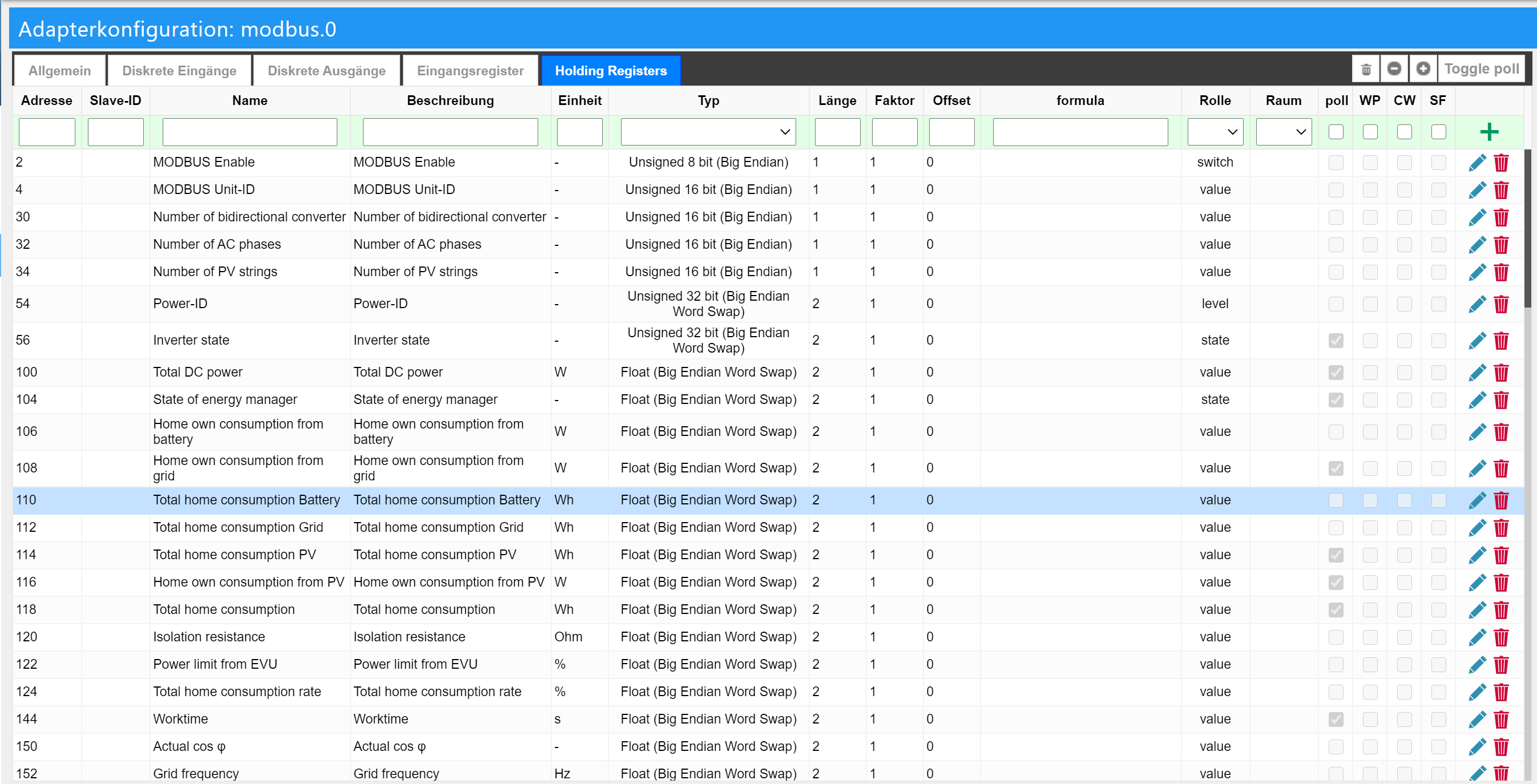Delete the Inverter state row via trash icon
This screenshot has width=1537, height=784.
pos(1501,341)
